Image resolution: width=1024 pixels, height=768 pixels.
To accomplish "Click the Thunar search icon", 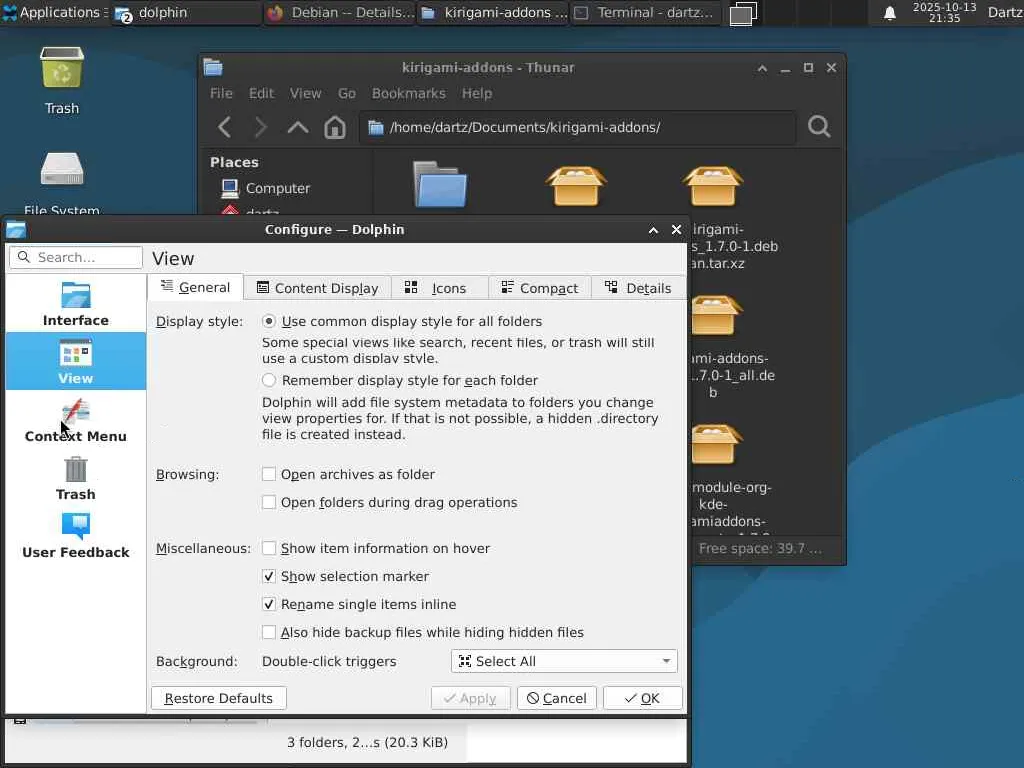I will tap(819, 127).
